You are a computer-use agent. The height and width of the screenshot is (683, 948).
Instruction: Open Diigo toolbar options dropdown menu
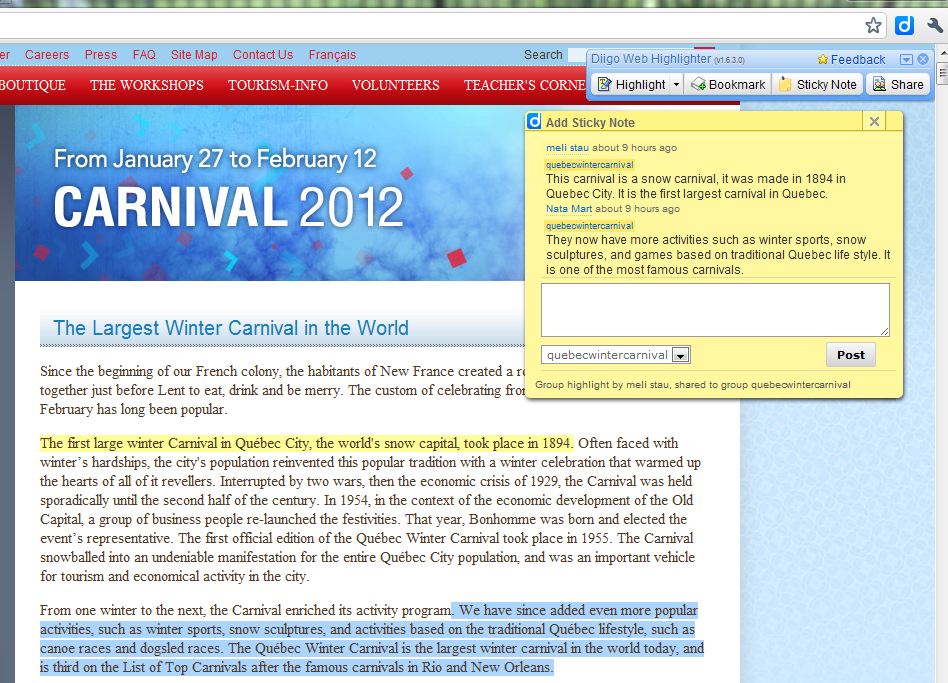906,60
